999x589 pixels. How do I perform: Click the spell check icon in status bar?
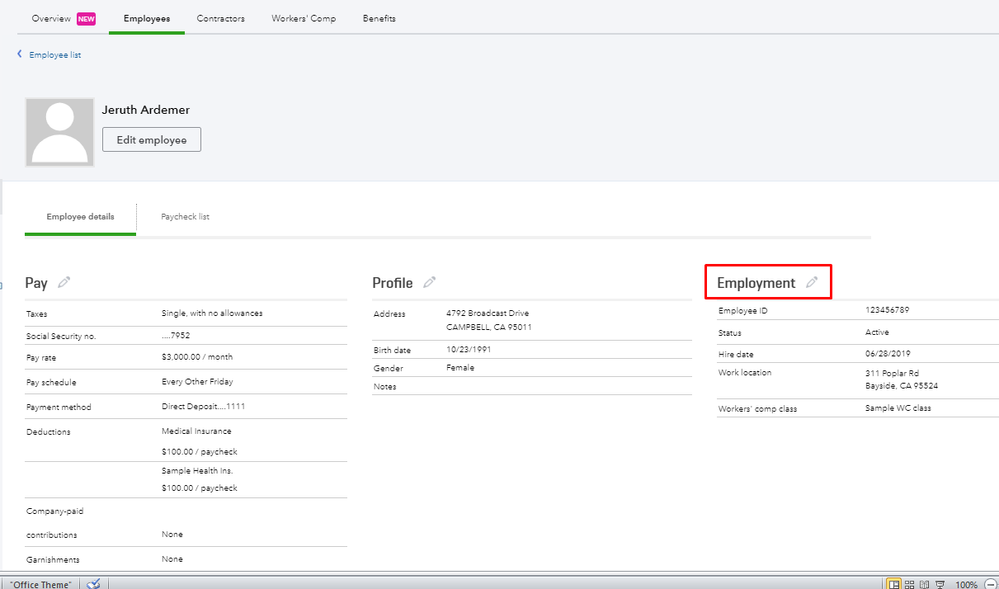click(94, 584)
